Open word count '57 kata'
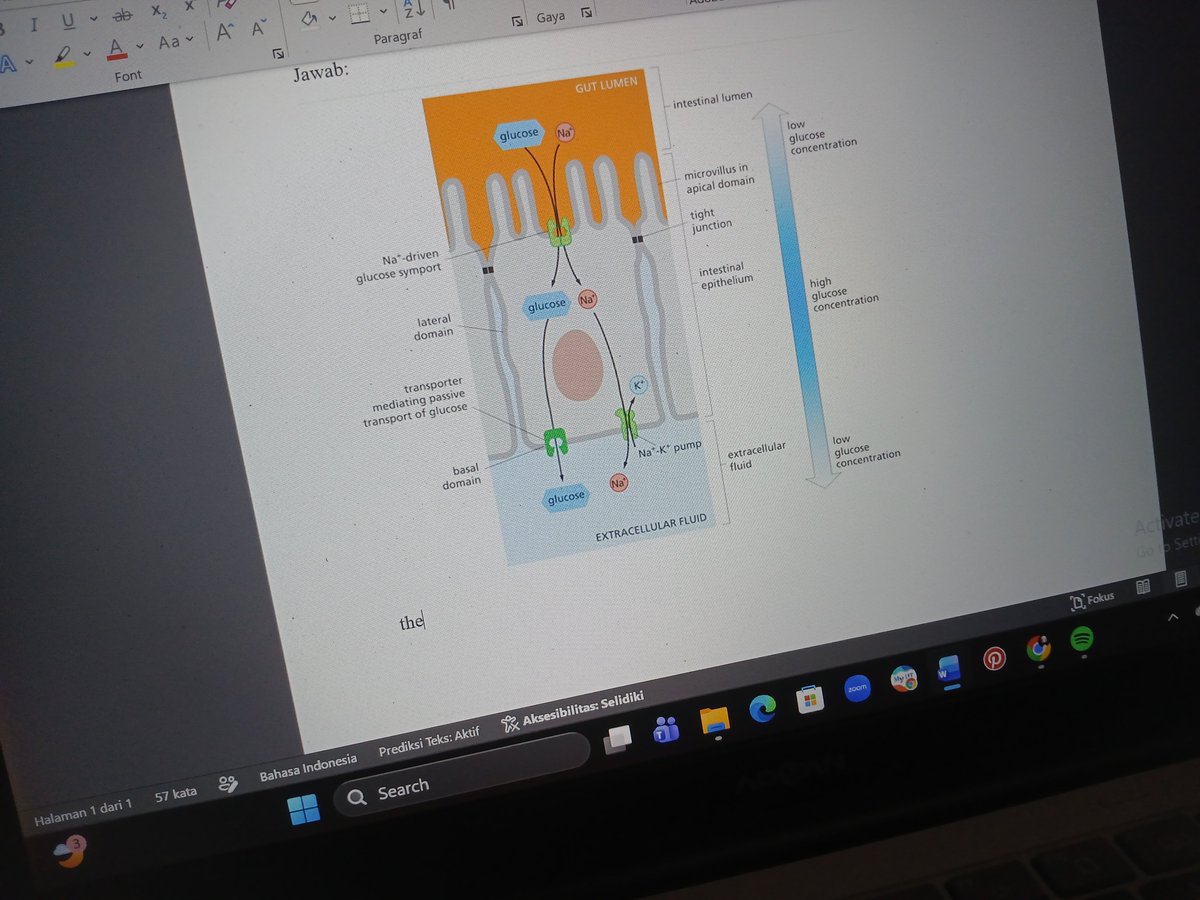1200x900 pixels. 176,795
